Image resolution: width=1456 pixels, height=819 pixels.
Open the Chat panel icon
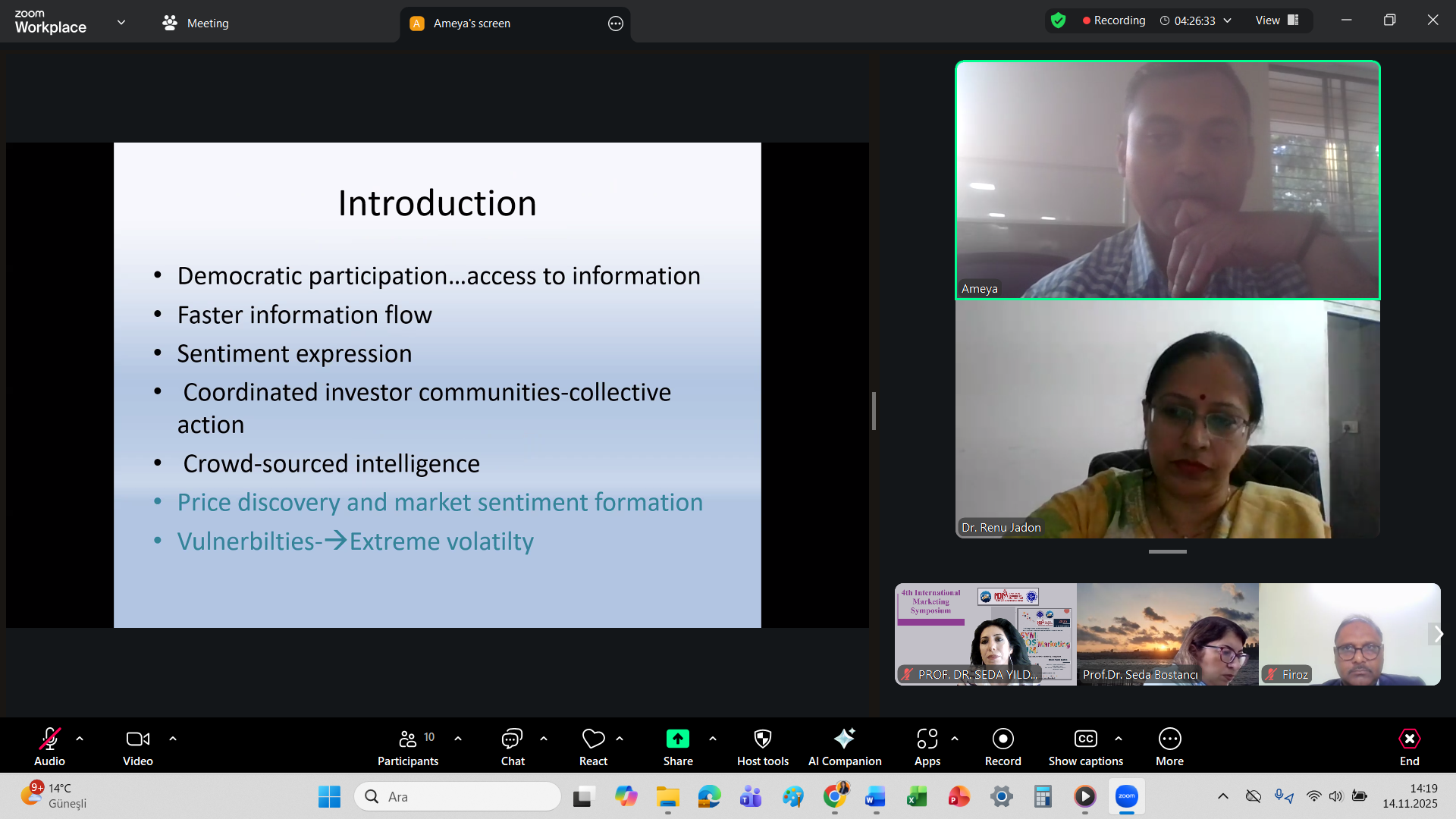click(x=513, y=739)
